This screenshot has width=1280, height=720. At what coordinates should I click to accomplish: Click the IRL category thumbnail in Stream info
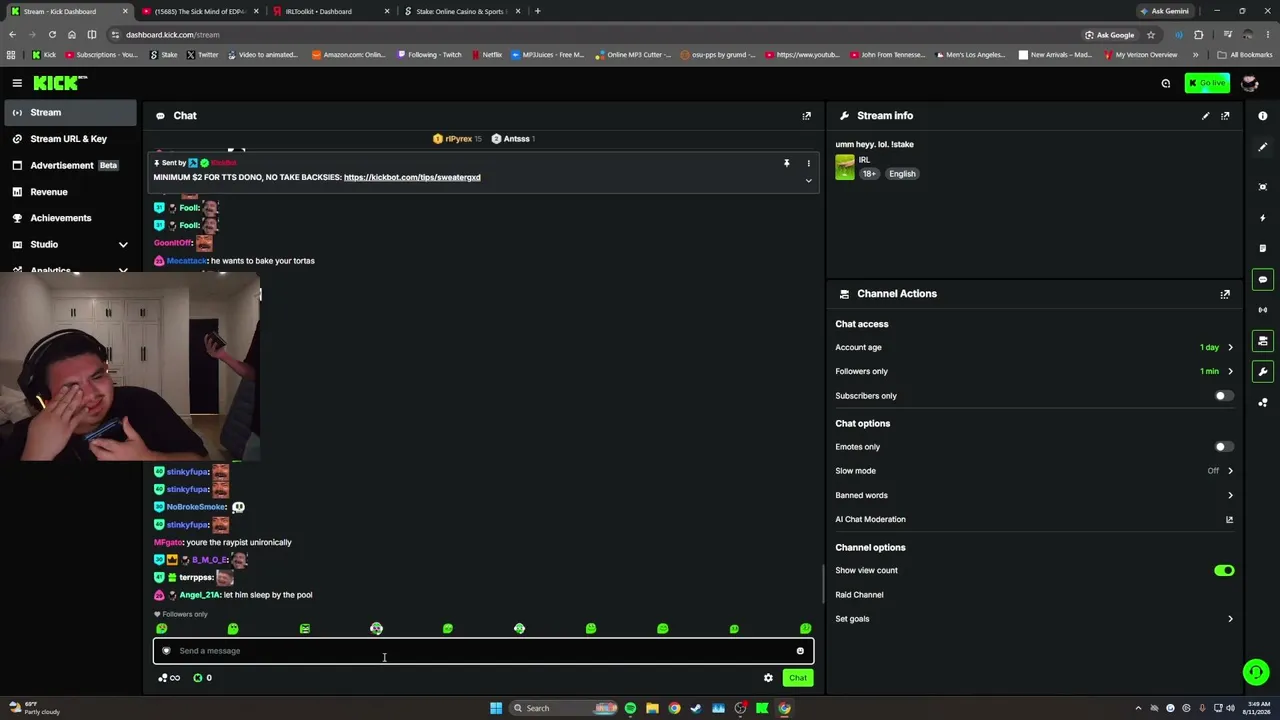[845, 167]
